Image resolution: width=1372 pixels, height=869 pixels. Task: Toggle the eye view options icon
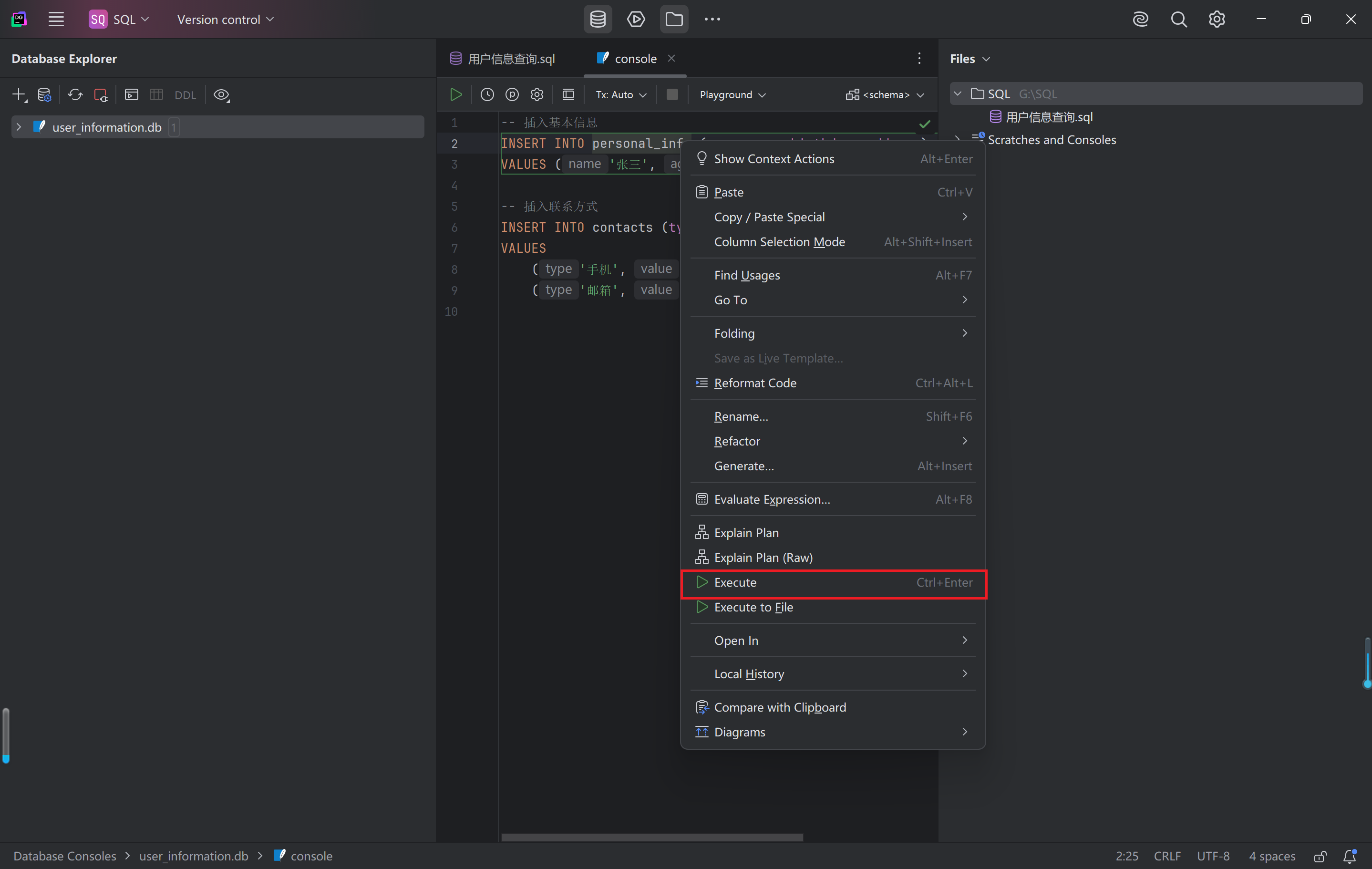click(x=222, y=94)
